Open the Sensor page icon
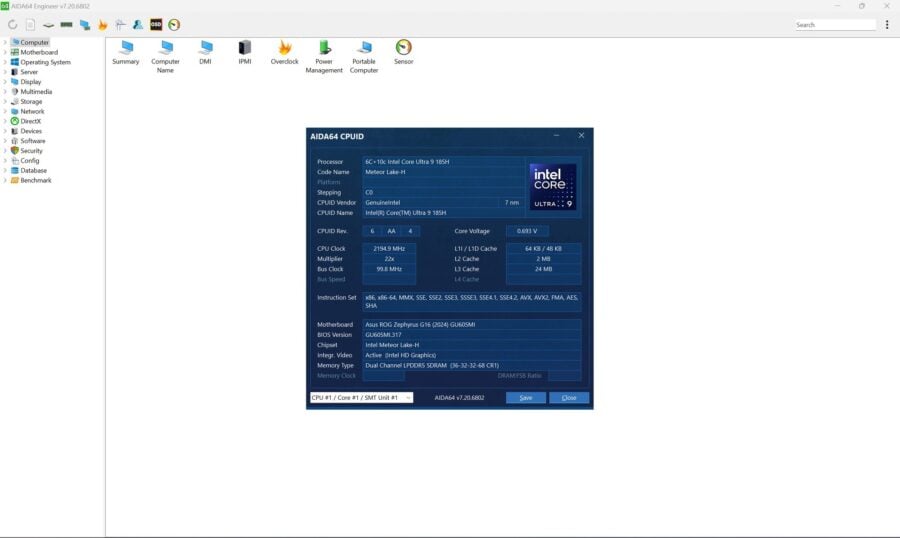This screenshot has width=900, height=538. coord(404,52)
